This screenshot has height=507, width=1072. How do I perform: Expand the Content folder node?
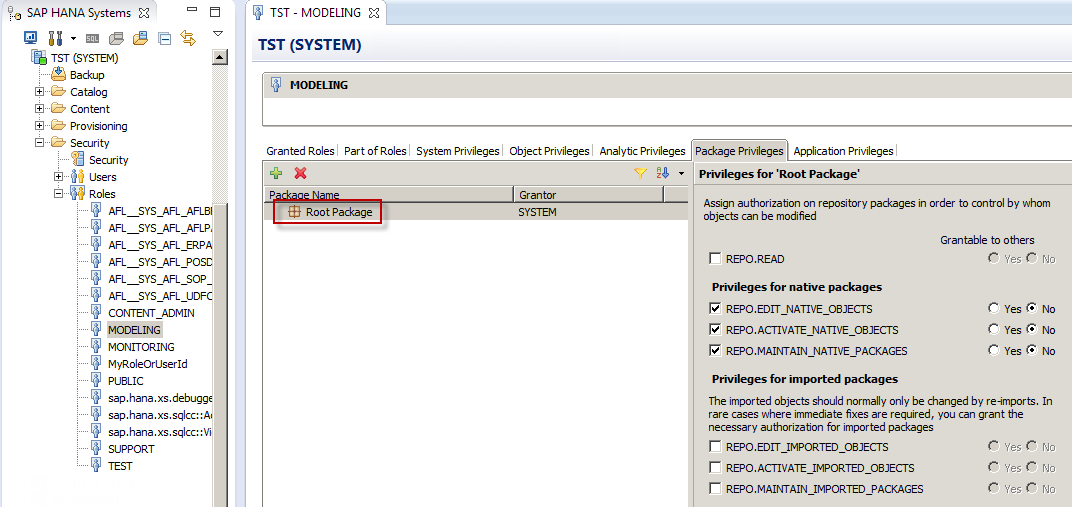tap(40, 109)
